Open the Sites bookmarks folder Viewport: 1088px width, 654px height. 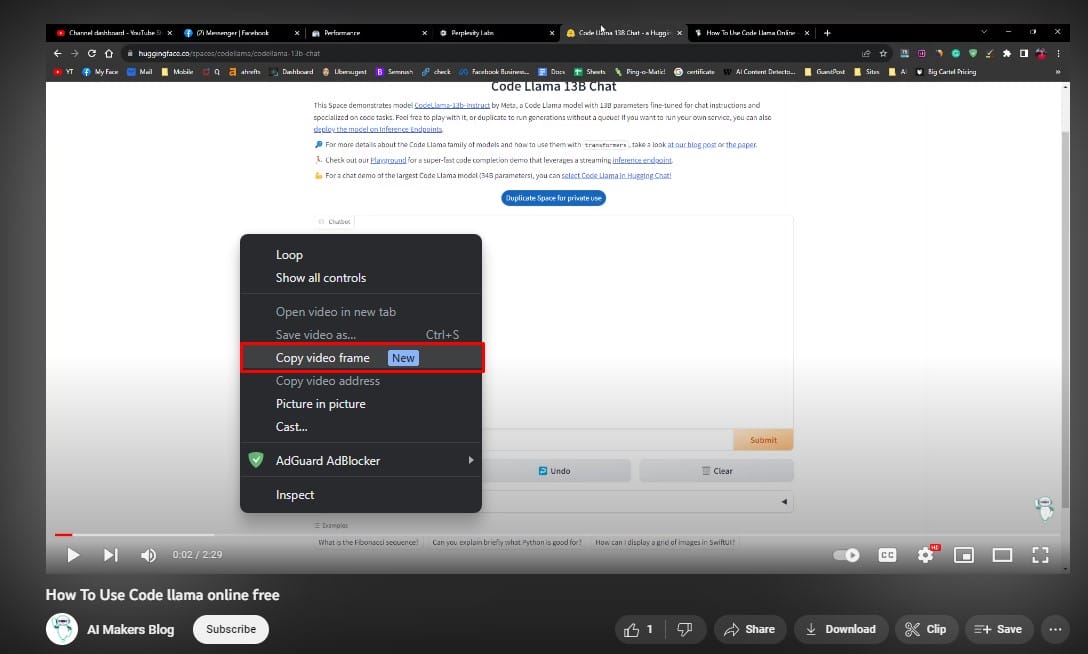(867, 72)
